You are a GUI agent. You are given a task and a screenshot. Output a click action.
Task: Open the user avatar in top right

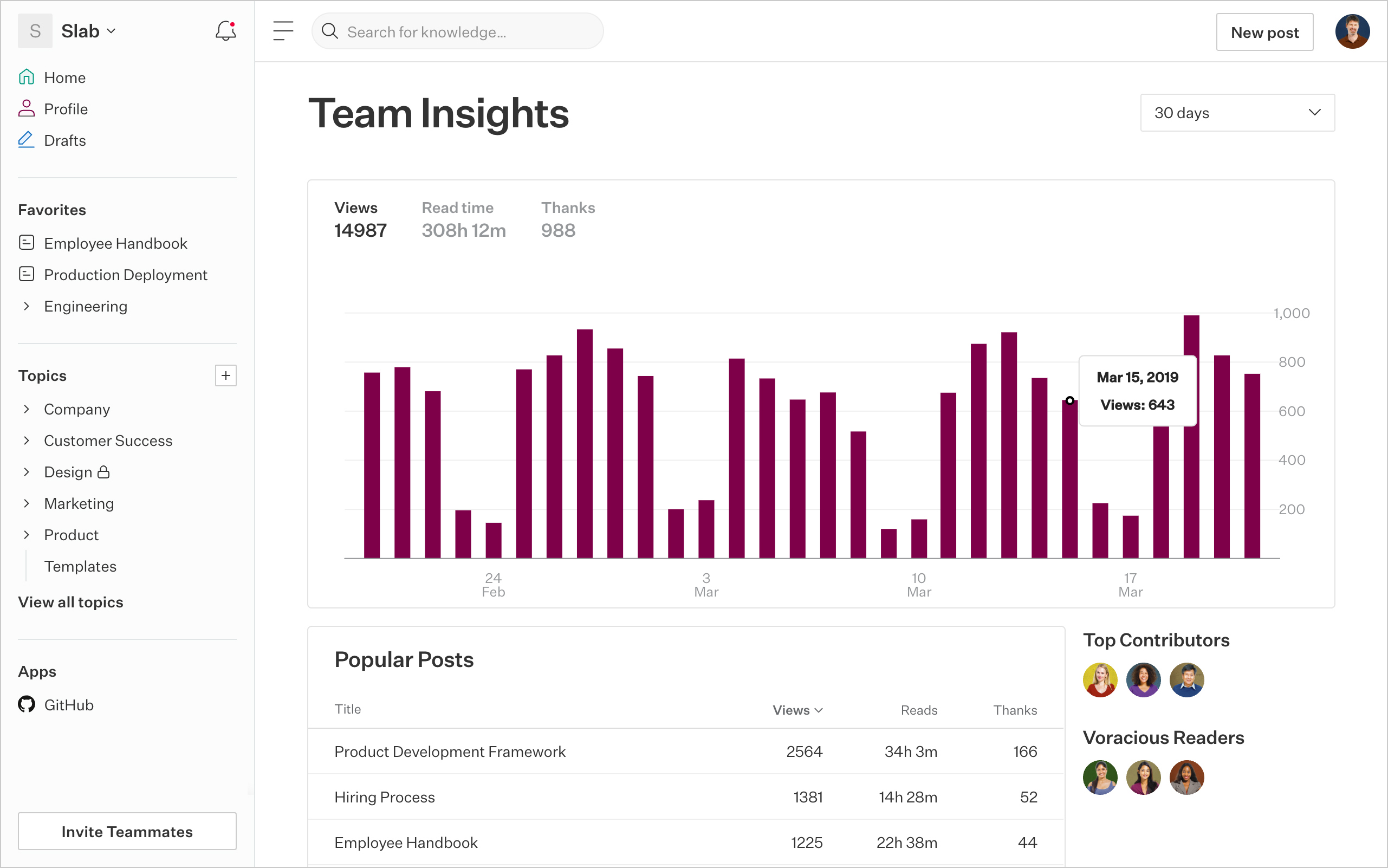pos(1352,31)
